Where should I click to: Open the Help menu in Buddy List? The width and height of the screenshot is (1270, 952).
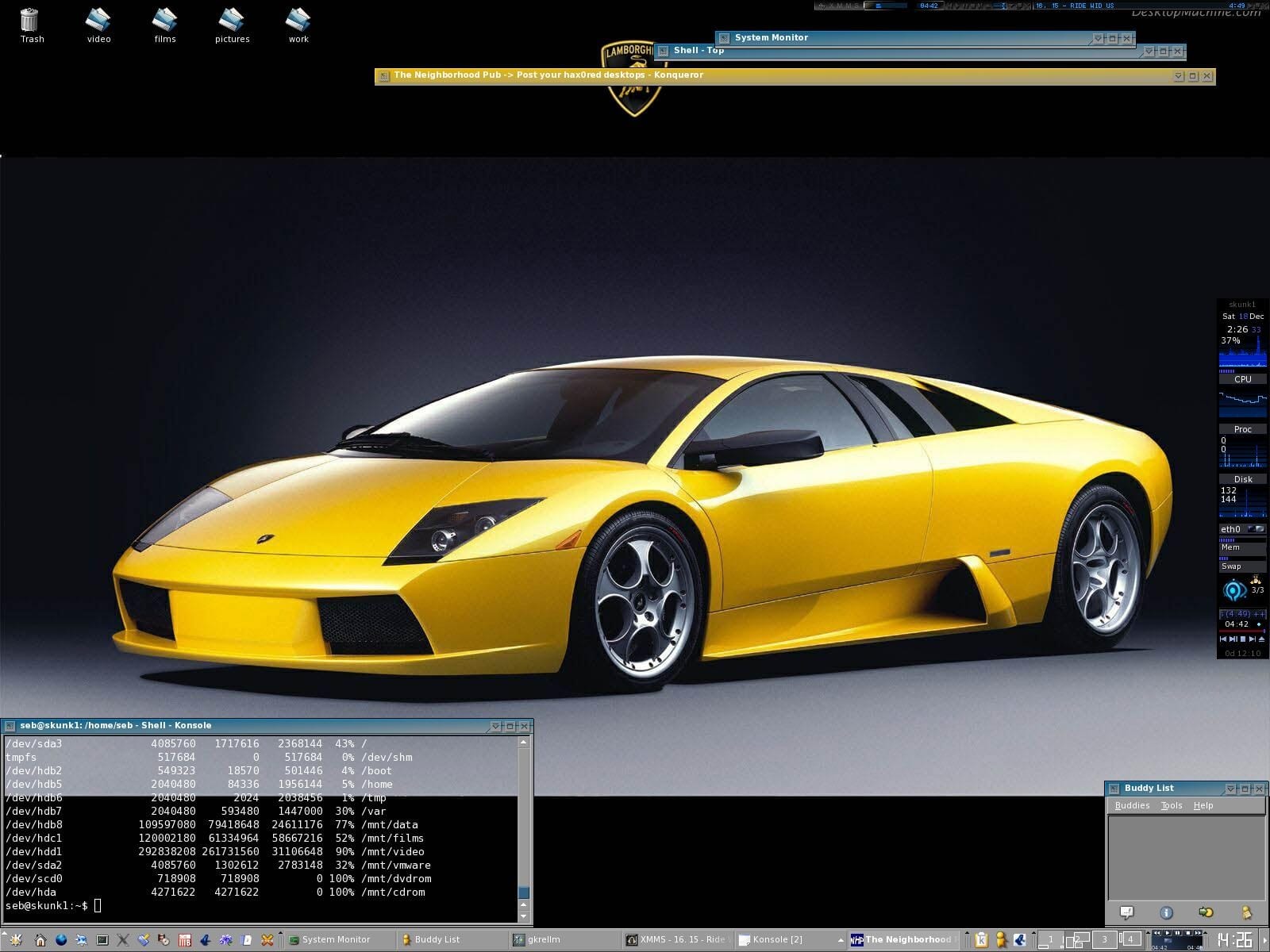tap(1203, 805)
